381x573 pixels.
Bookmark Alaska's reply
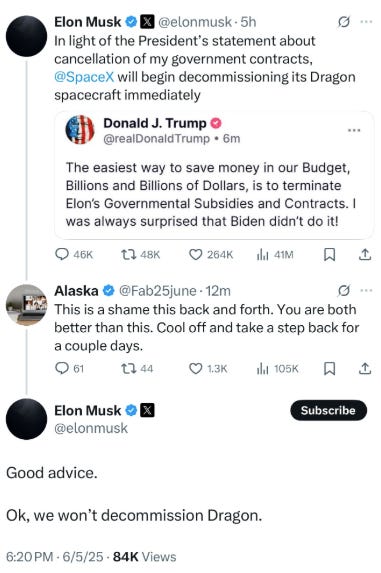(329, 368)
